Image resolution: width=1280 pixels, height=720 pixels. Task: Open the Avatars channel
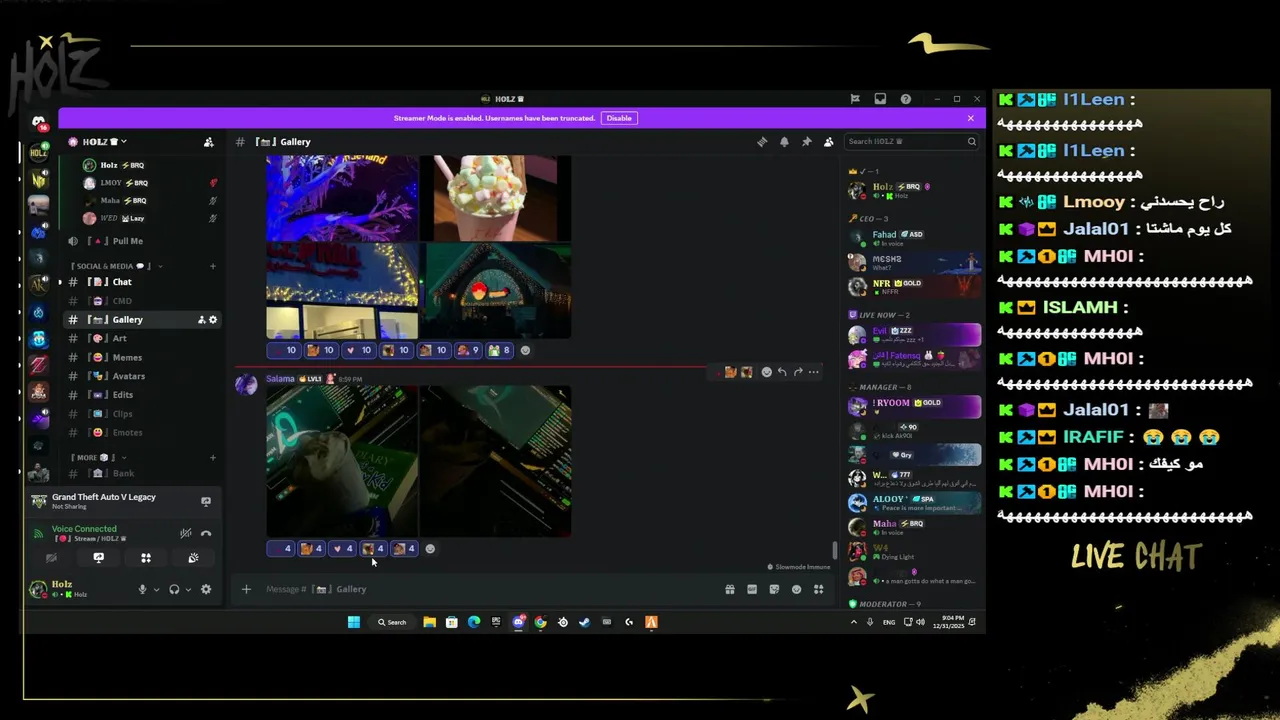[x=142, y=376]
